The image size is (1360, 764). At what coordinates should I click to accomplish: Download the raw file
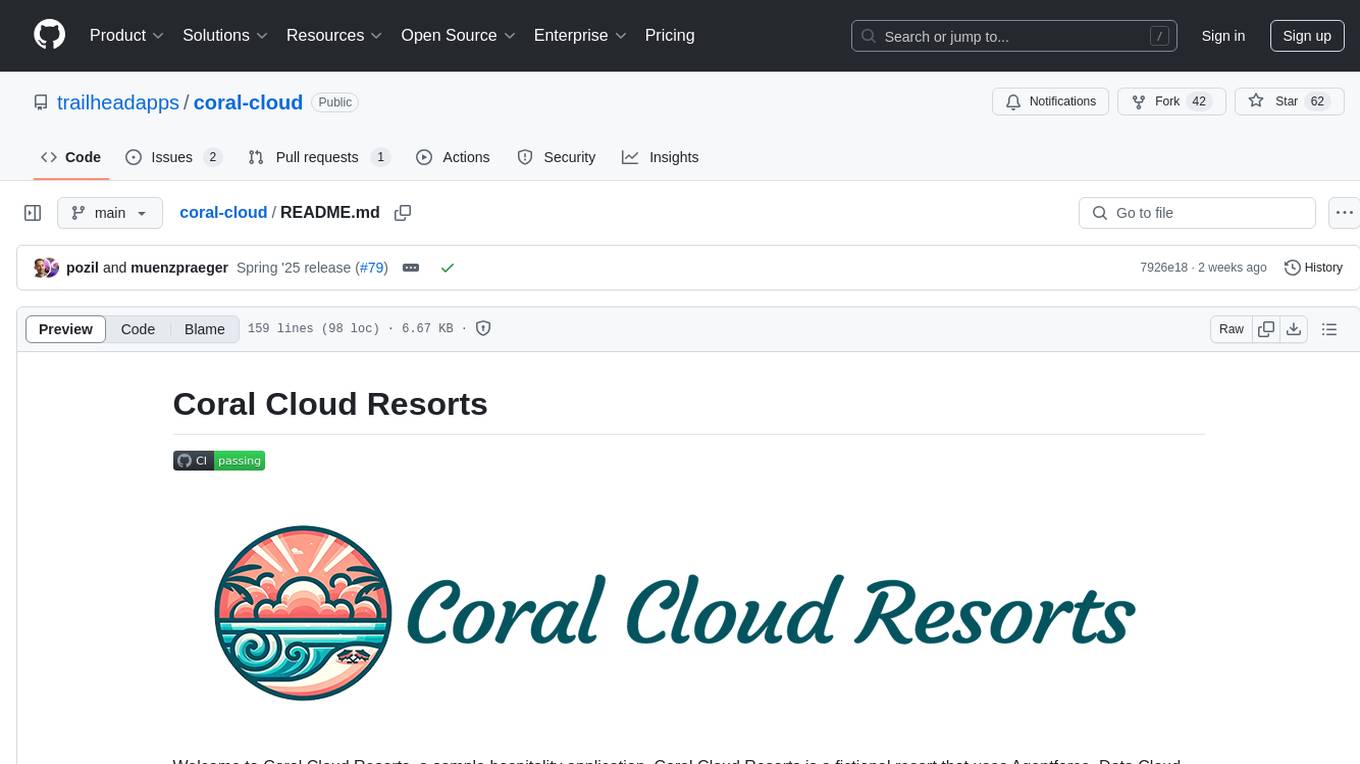[1294, 329]
